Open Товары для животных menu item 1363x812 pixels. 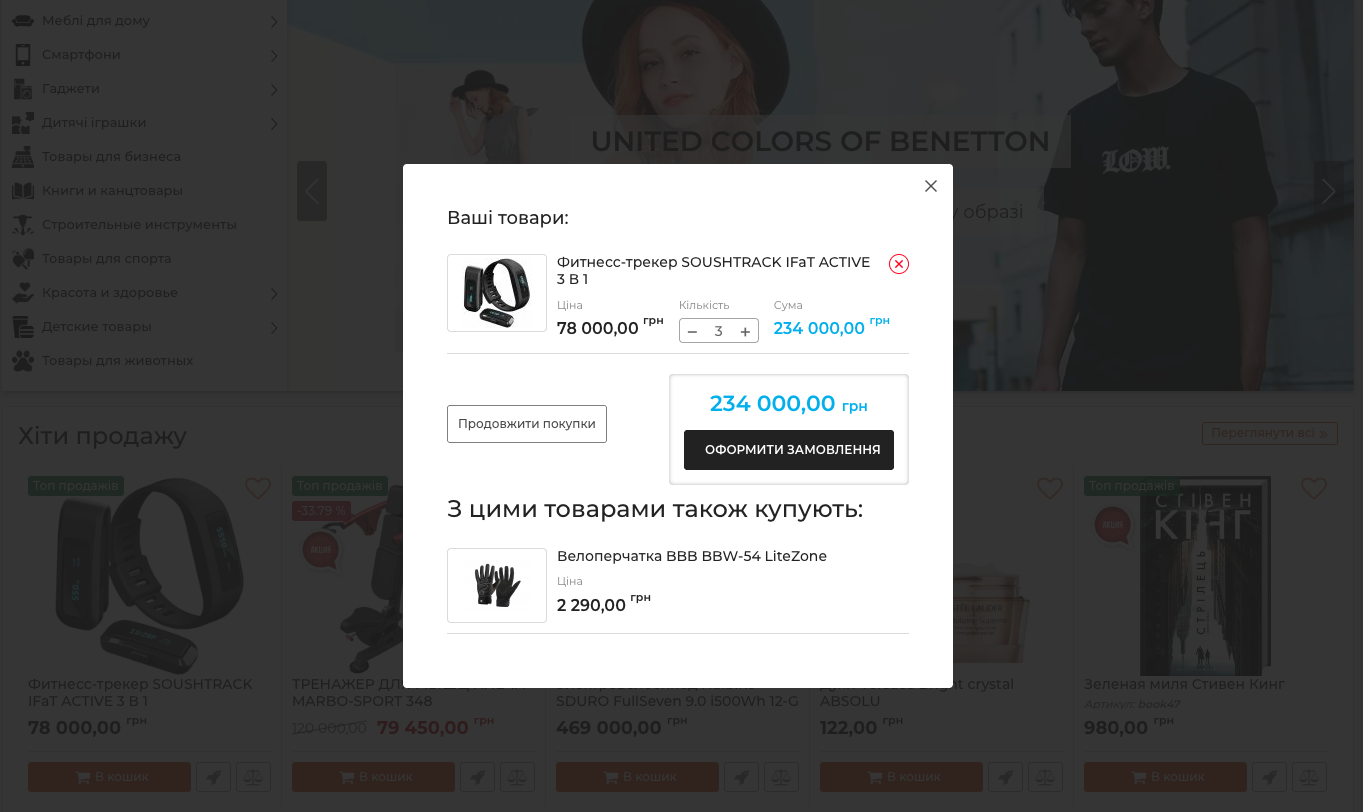pyautogui.click(x=117, y=360)
